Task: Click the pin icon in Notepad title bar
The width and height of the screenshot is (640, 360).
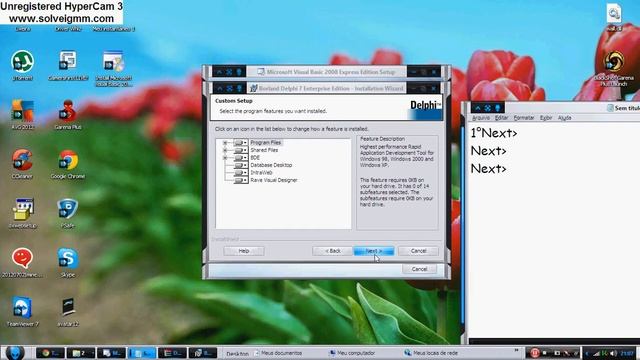Action: [498, 108]
